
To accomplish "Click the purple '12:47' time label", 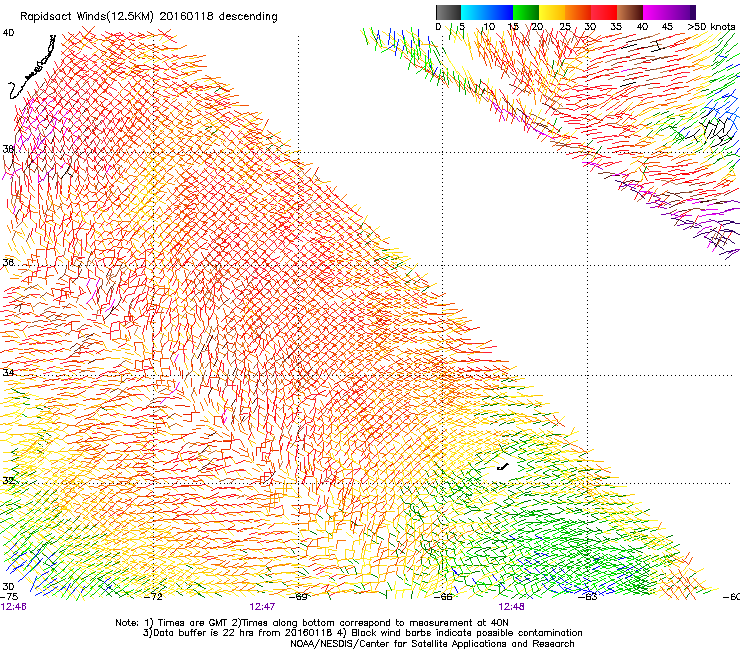I will [262, 607].
